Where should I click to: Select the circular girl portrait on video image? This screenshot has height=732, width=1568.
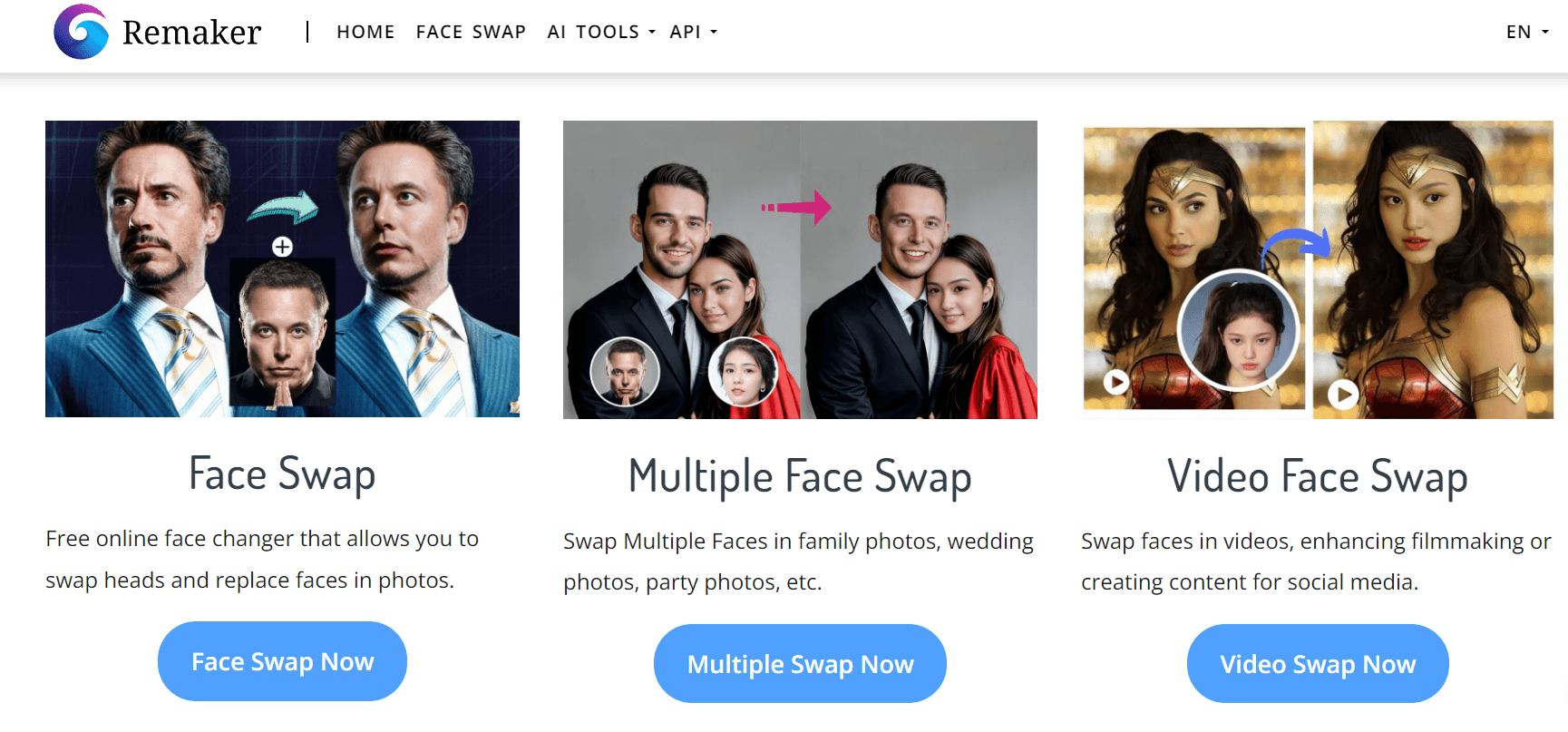[x=1239, y=330]
